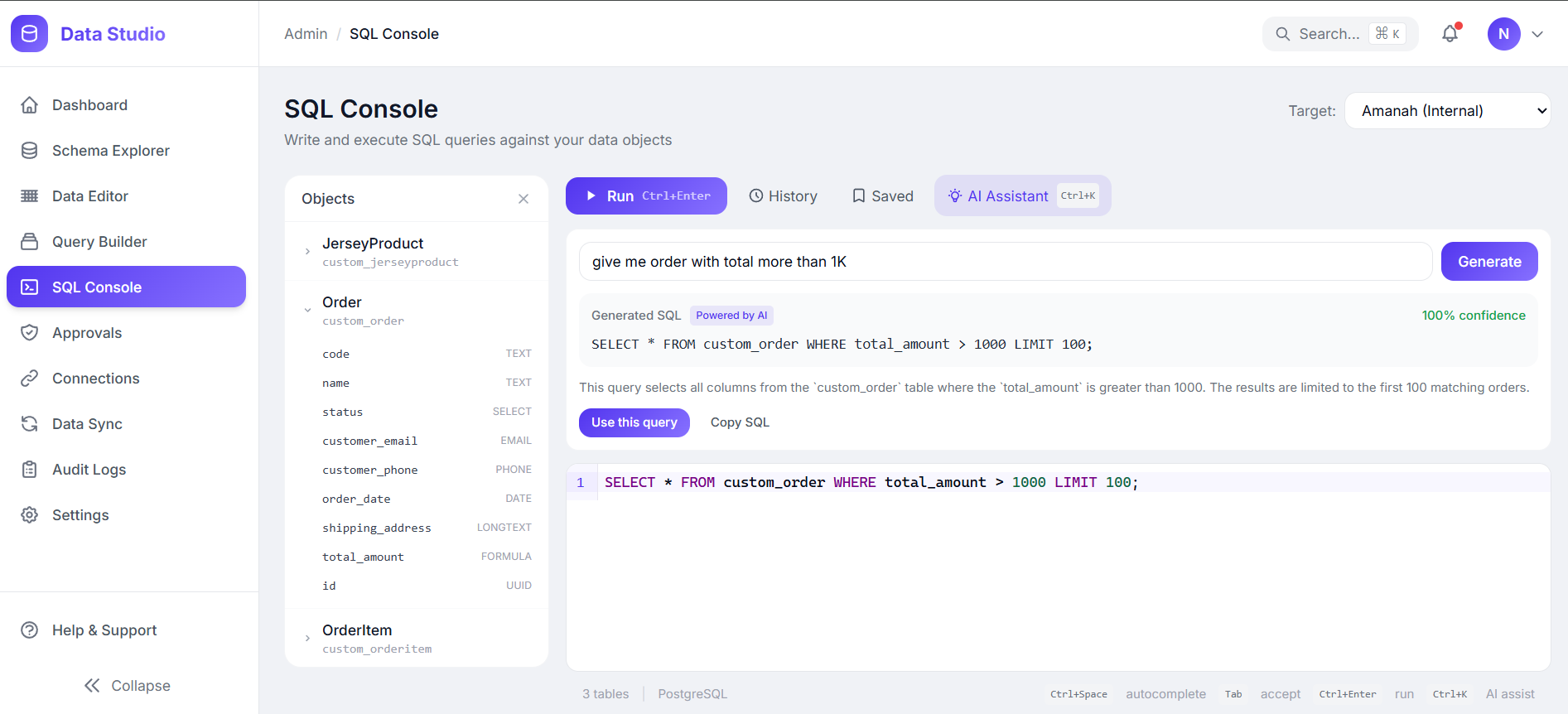Close the Objects panel
This screenshot has width=1568, height=714.
click(x=523, y=199)
